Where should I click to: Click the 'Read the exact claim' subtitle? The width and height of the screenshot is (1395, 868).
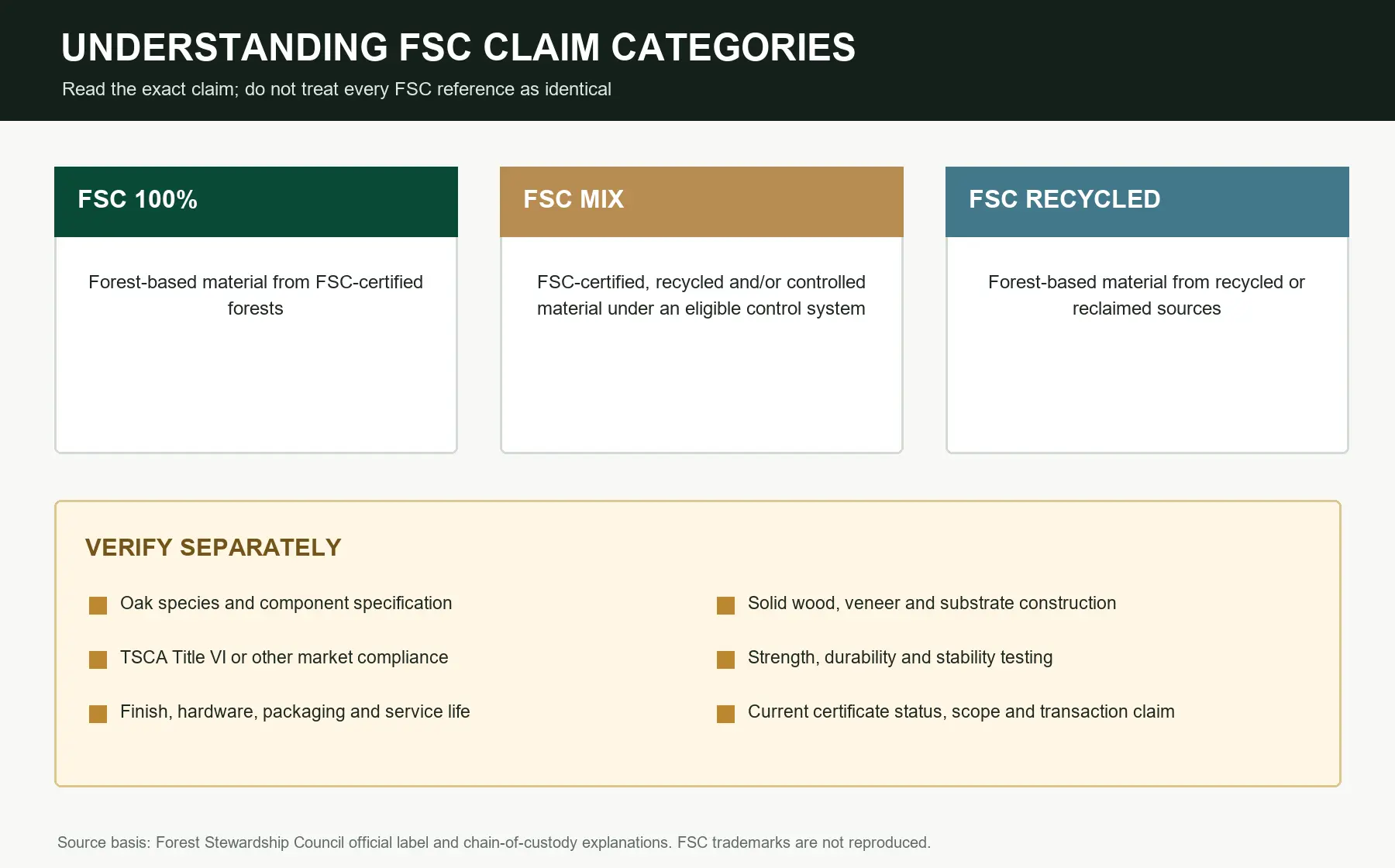336,89
